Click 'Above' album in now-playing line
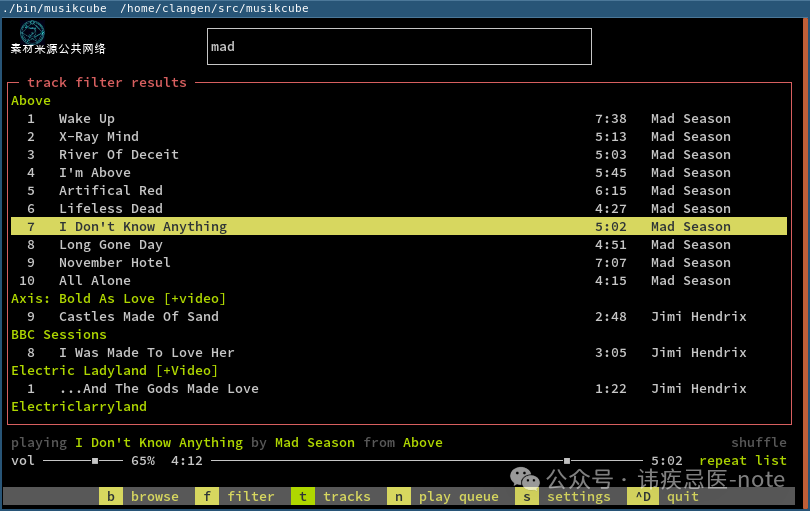The height and width of the screenshot is (511, 810). pyautogui.click(x=423, y=443)
